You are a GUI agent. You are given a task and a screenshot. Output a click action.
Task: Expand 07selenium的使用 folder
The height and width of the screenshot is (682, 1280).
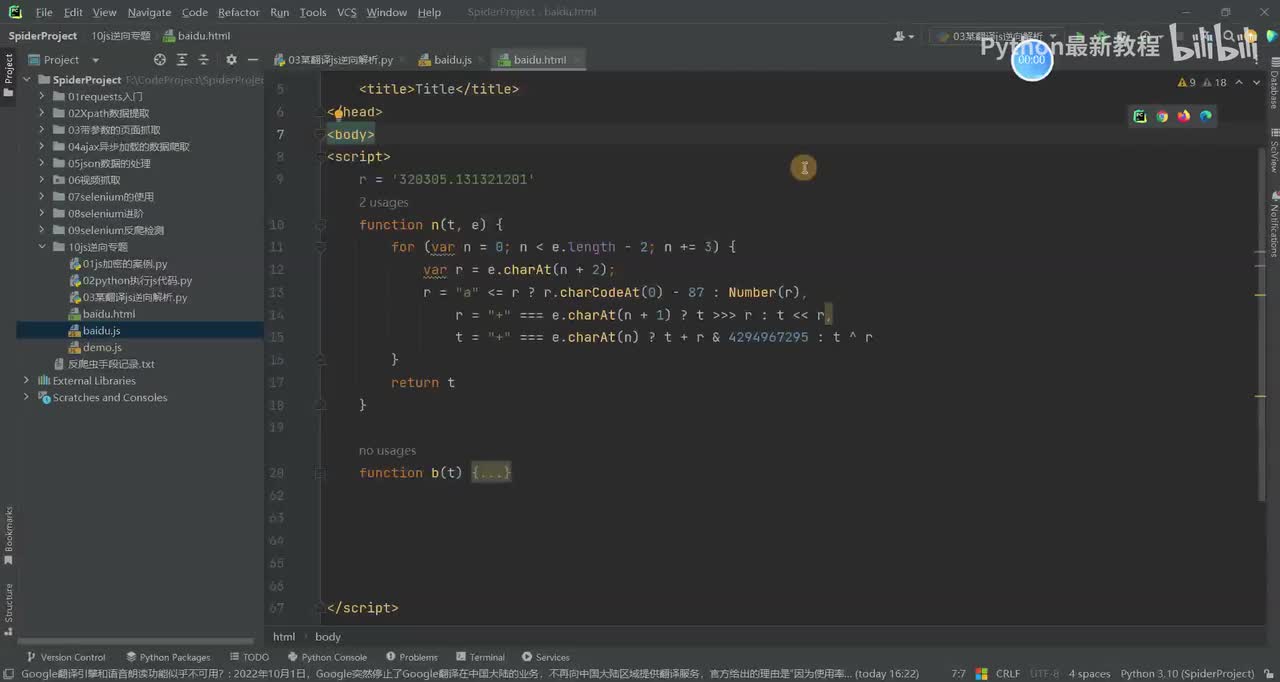point(43,197)
